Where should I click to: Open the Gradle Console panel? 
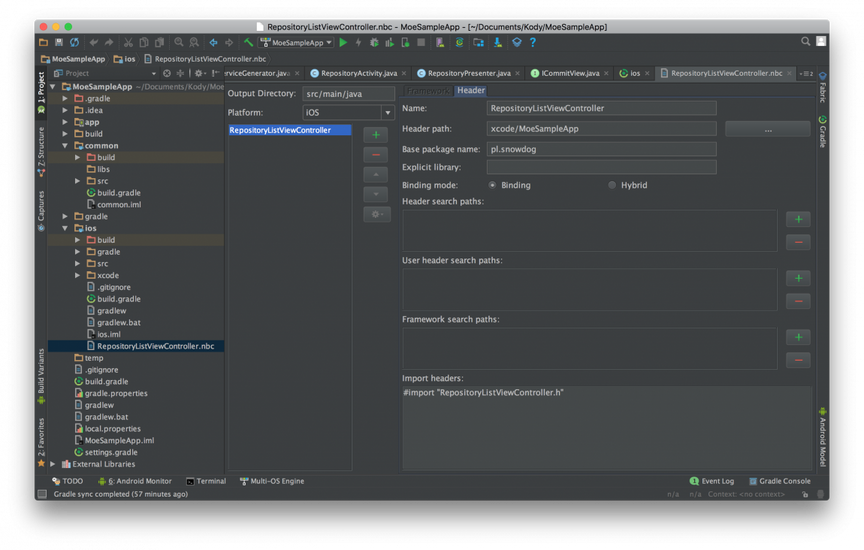pos(780,481)
